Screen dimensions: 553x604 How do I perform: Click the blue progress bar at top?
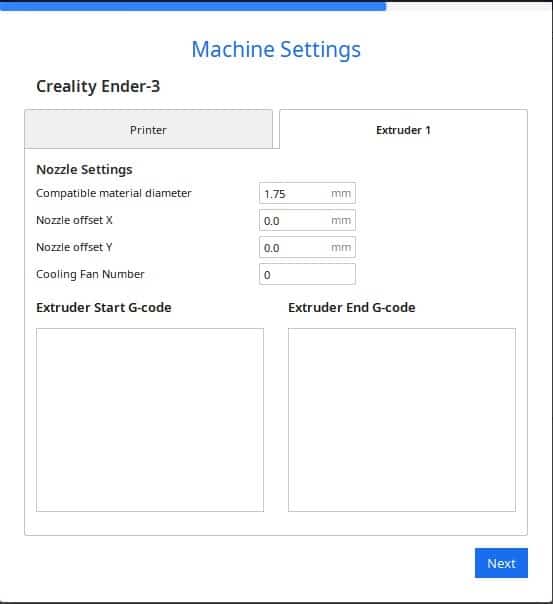(193, 5)
